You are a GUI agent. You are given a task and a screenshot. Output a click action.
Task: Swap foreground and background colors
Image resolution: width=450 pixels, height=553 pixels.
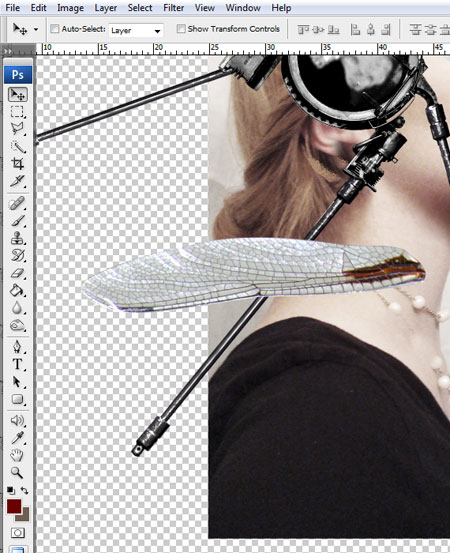click(x=24, y=490)
